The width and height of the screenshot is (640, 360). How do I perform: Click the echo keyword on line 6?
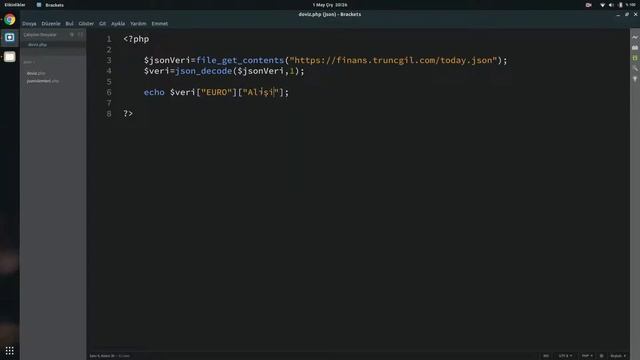coord(154,92)
